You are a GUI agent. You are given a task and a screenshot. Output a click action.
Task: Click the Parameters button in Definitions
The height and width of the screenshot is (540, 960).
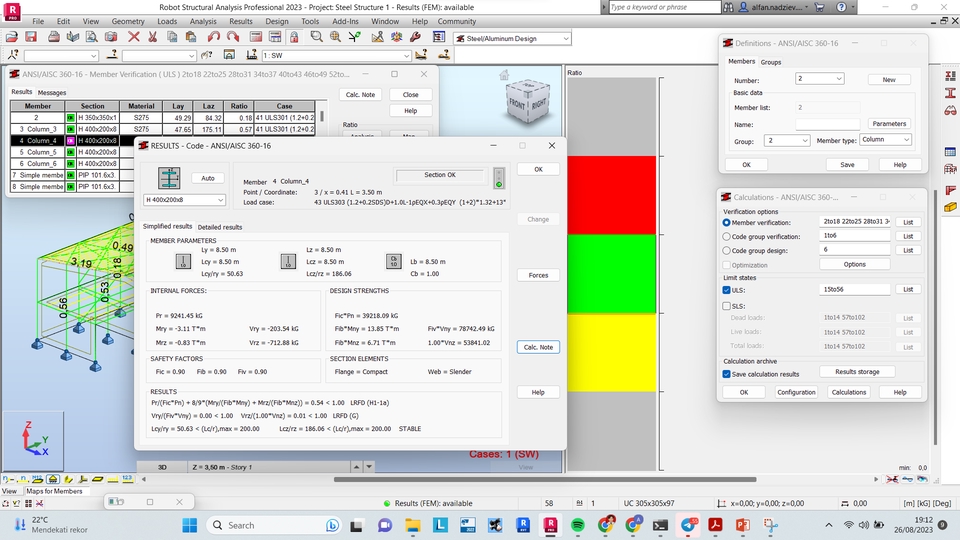coord(889,124)
